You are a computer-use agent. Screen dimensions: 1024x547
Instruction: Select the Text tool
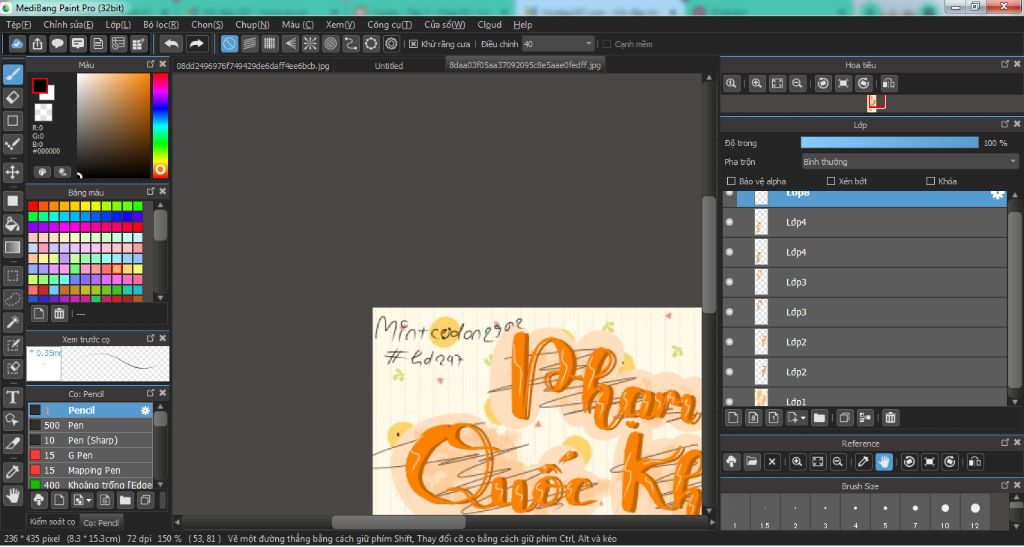click(x=12, y=397)
